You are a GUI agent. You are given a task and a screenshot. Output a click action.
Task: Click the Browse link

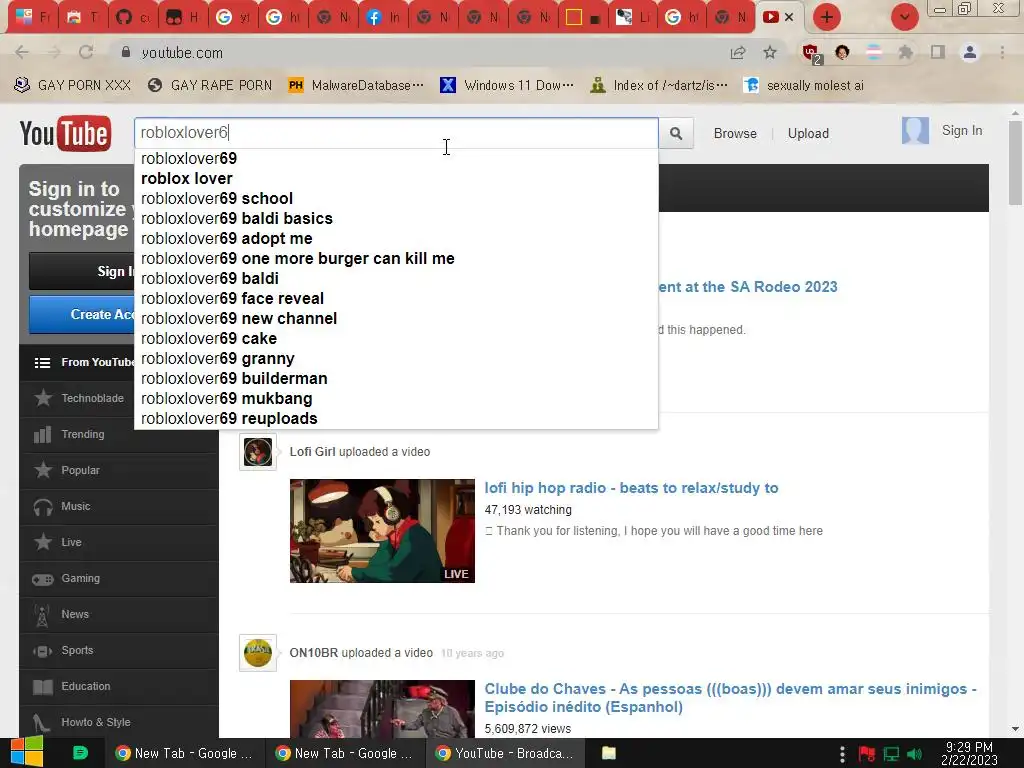pyautogui.click(x=735, y=133)
